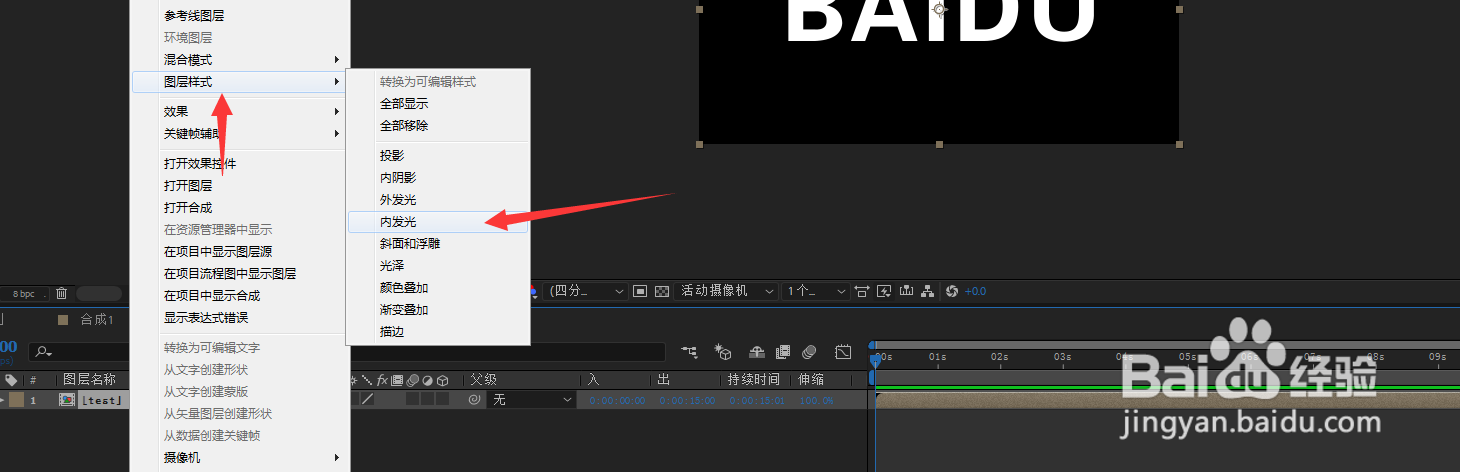The image size is (1460, 472).
Task: Toggle the motion blur switch of test layer
Action: (412, 399)
